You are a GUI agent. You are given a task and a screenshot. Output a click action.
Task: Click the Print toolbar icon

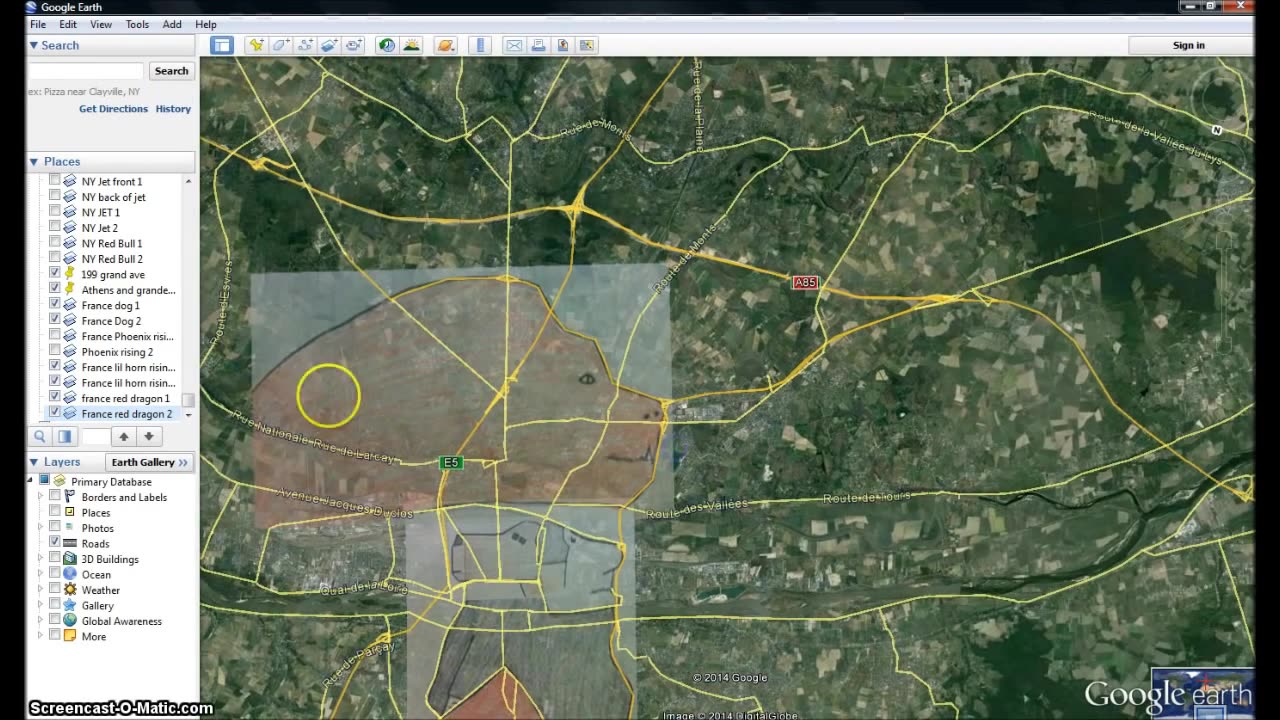538,45
